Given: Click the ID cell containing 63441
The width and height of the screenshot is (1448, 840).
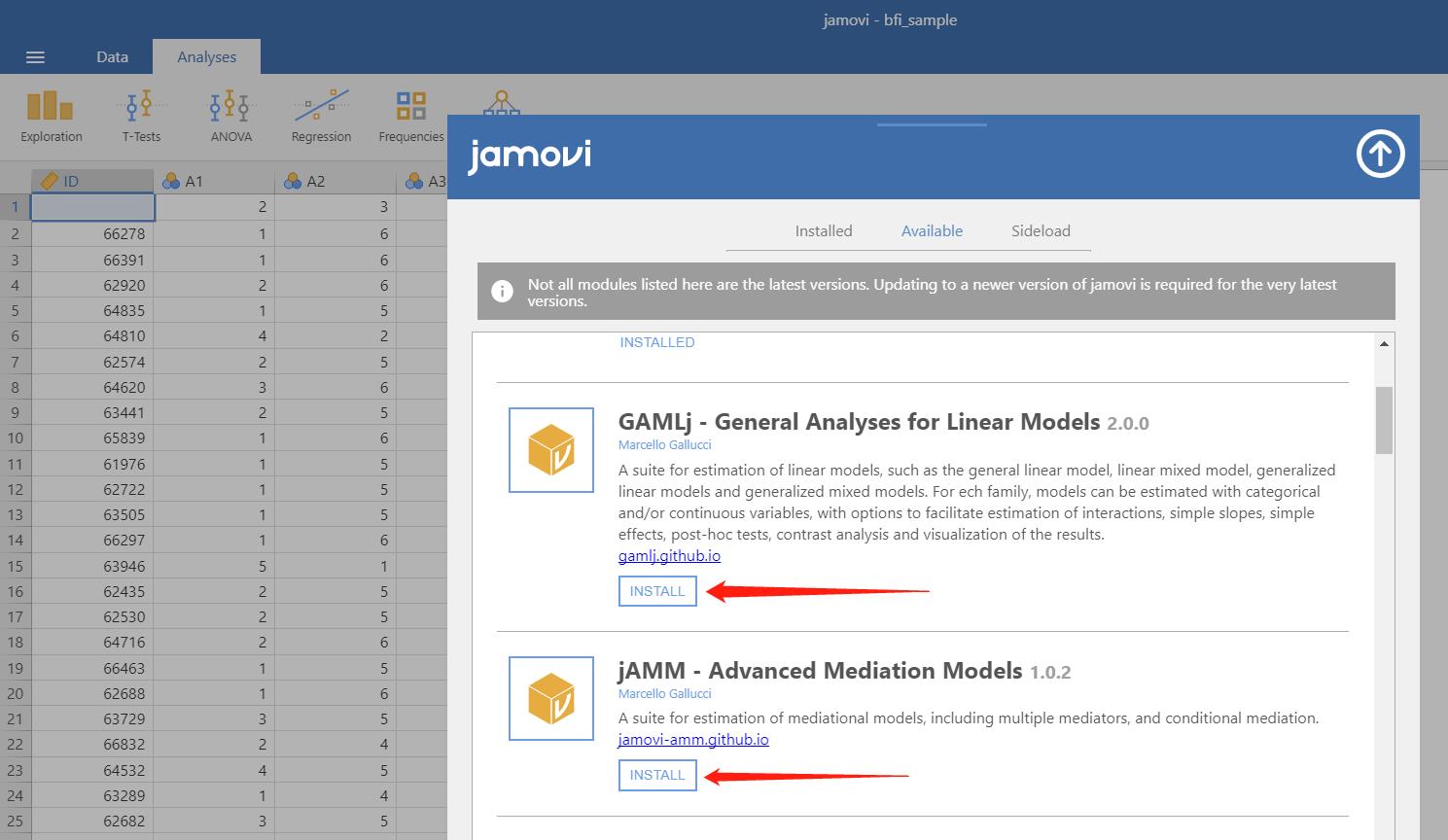Looking at the screenshot, I should click(x=92, y=412).
